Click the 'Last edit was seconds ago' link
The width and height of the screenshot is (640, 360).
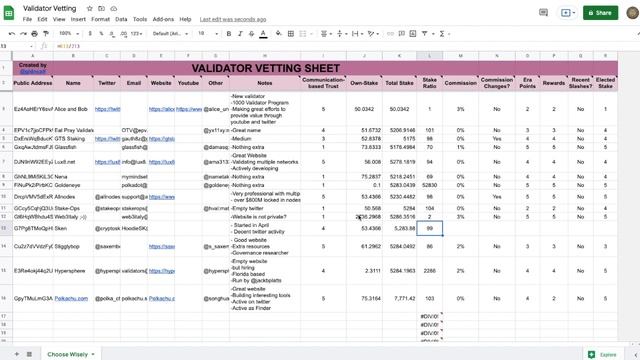tap(233, 19)
